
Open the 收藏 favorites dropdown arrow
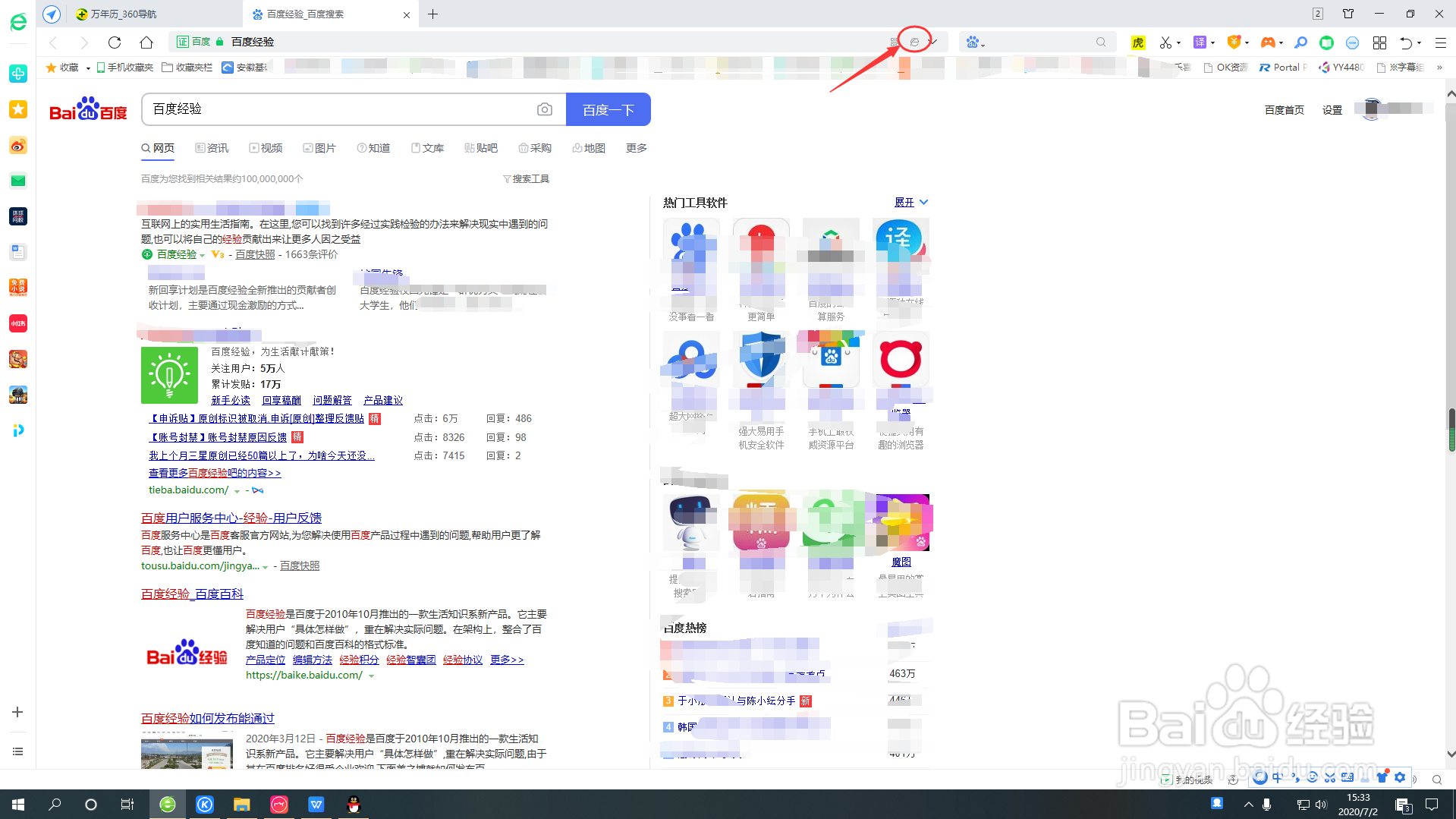click(88, 68)
